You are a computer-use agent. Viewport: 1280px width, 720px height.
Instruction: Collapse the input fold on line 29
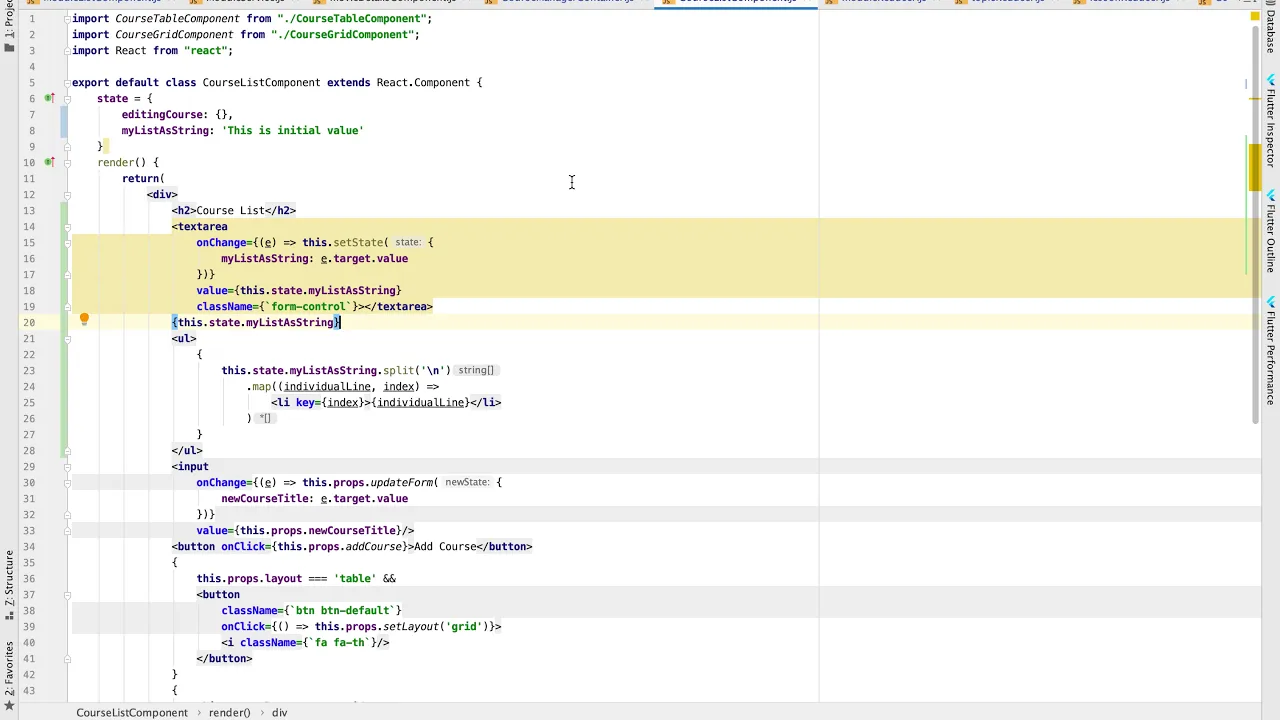pos(67,466)
